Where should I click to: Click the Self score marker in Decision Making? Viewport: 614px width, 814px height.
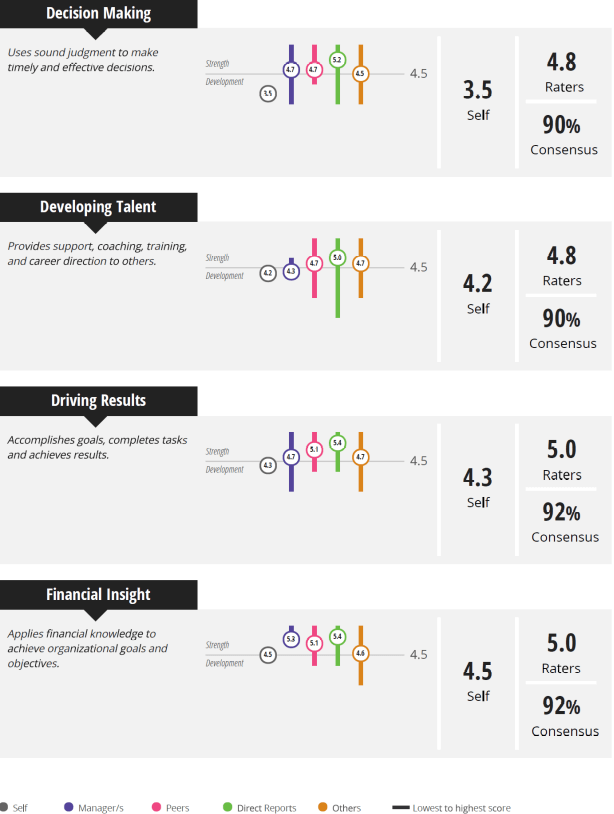(x=268, y=93)
